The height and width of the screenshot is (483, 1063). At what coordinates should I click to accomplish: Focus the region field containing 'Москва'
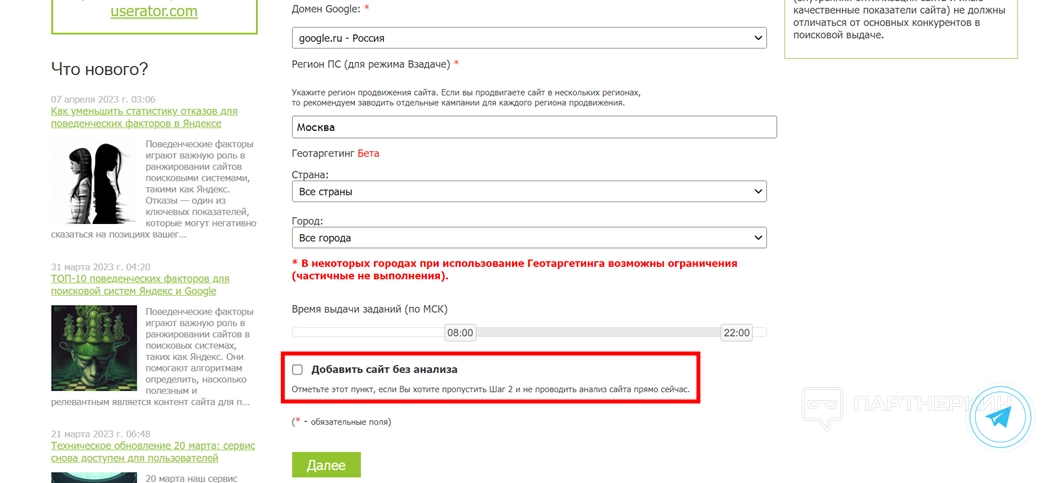[534, 127]
